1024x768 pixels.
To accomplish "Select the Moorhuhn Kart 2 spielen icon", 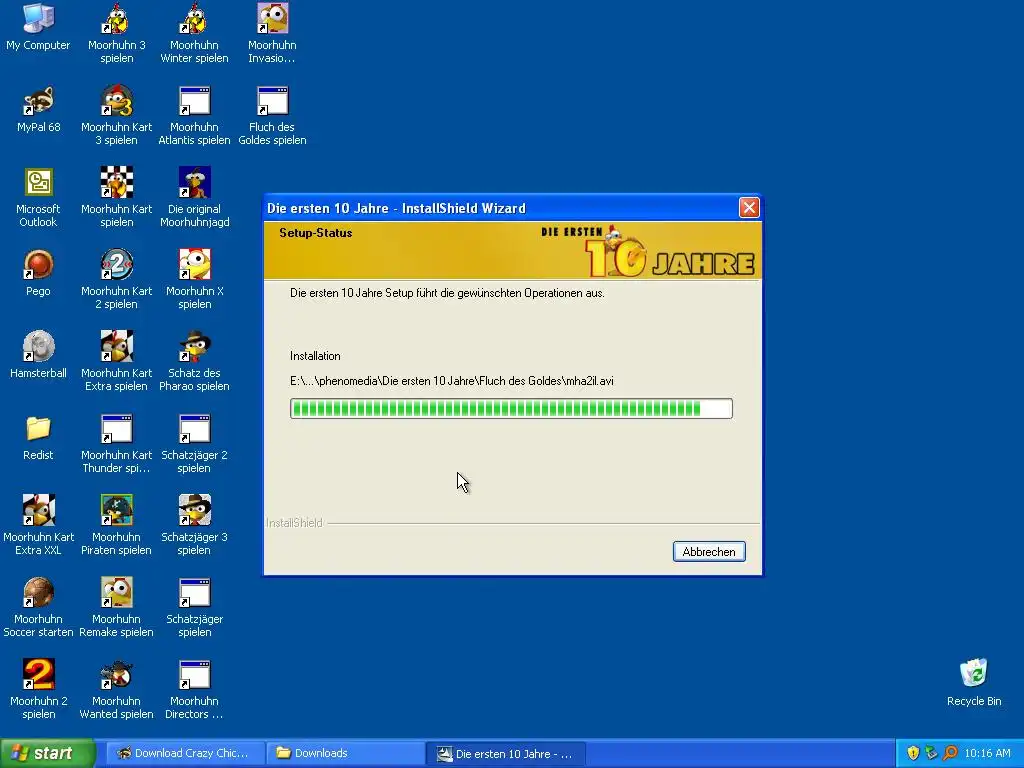I will pyautogui.click(x=116, y=280).
